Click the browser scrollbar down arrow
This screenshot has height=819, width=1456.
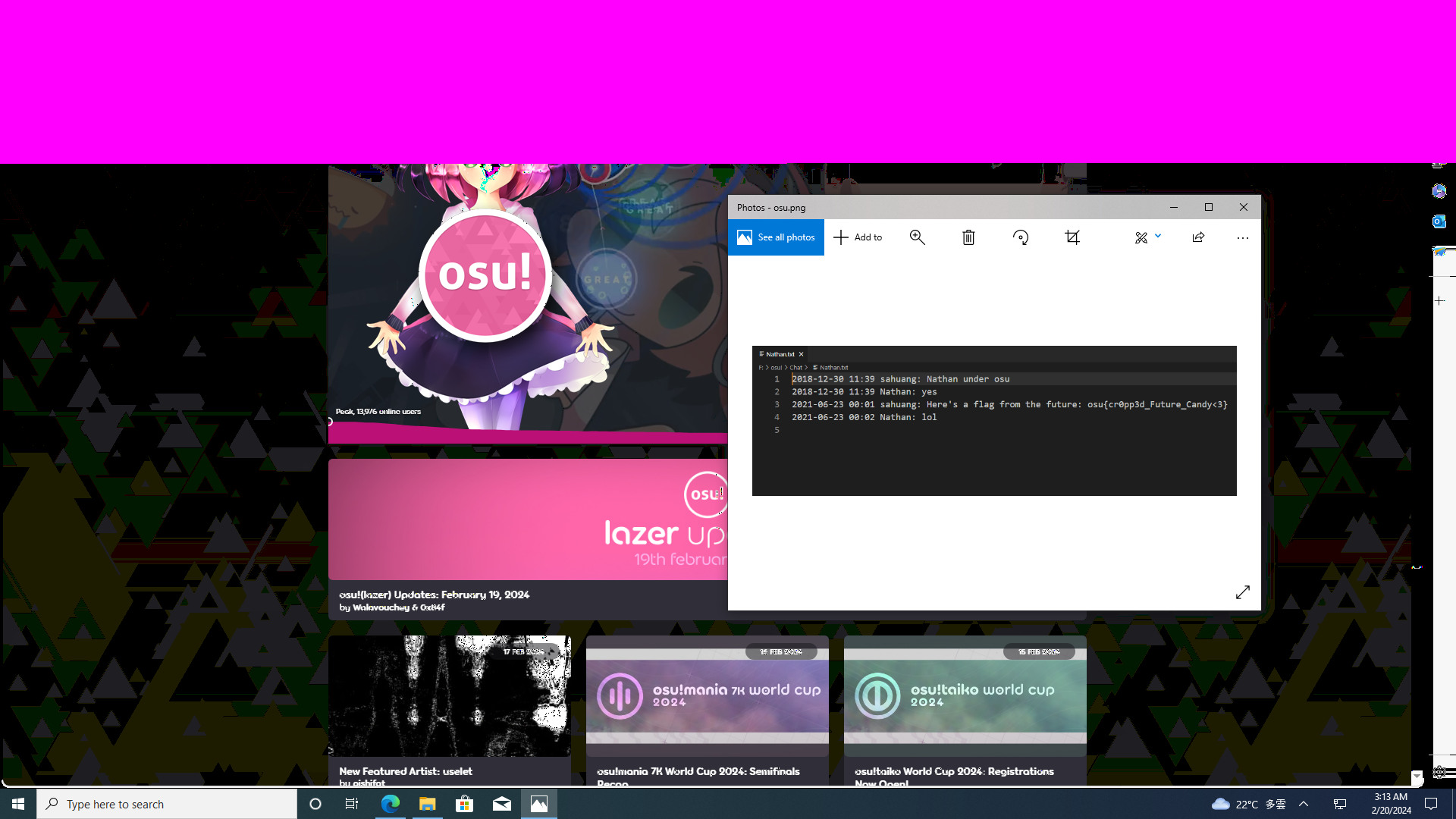[x=1417, y=777]
